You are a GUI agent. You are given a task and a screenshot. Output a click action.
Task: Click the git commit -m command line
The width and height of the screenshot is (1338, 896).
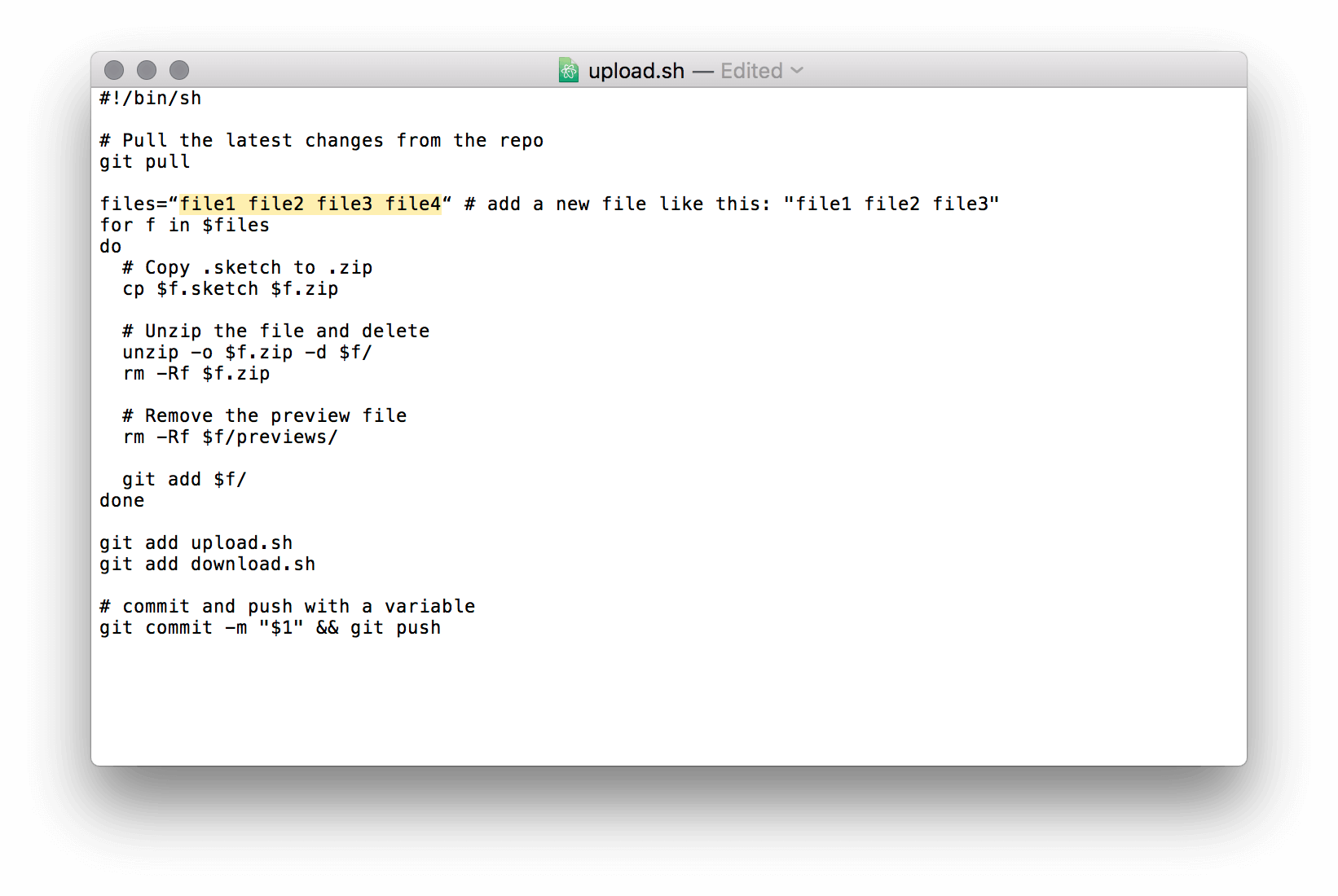tap(270, 627)
